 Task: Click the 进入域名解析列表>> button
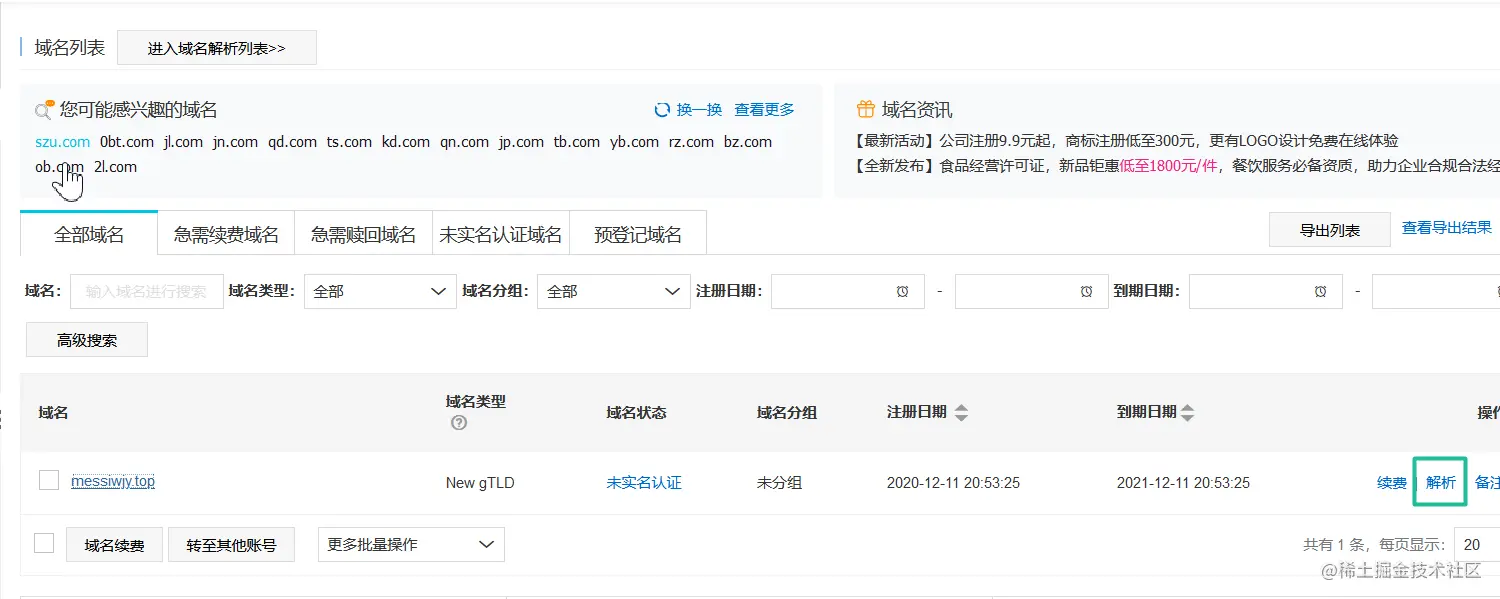click(x=217, y=48)
